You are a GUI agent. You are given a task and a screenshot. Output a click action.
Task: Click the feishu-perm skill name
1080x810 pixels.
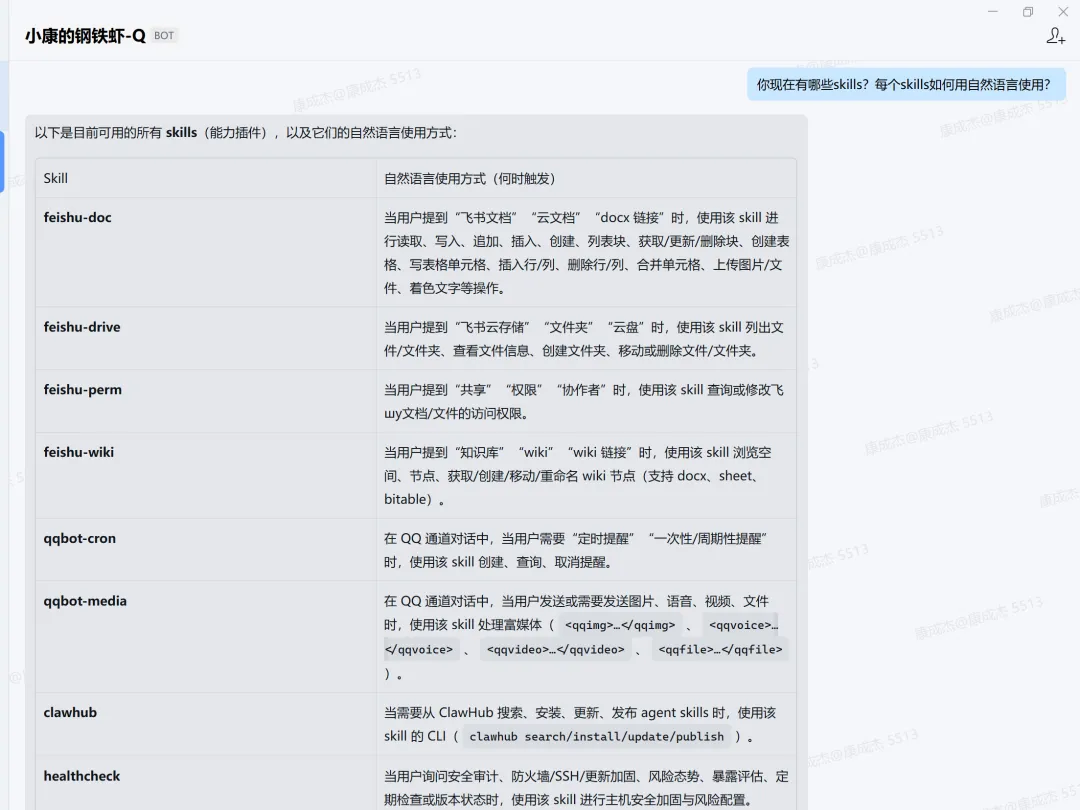tap(83, 390)
